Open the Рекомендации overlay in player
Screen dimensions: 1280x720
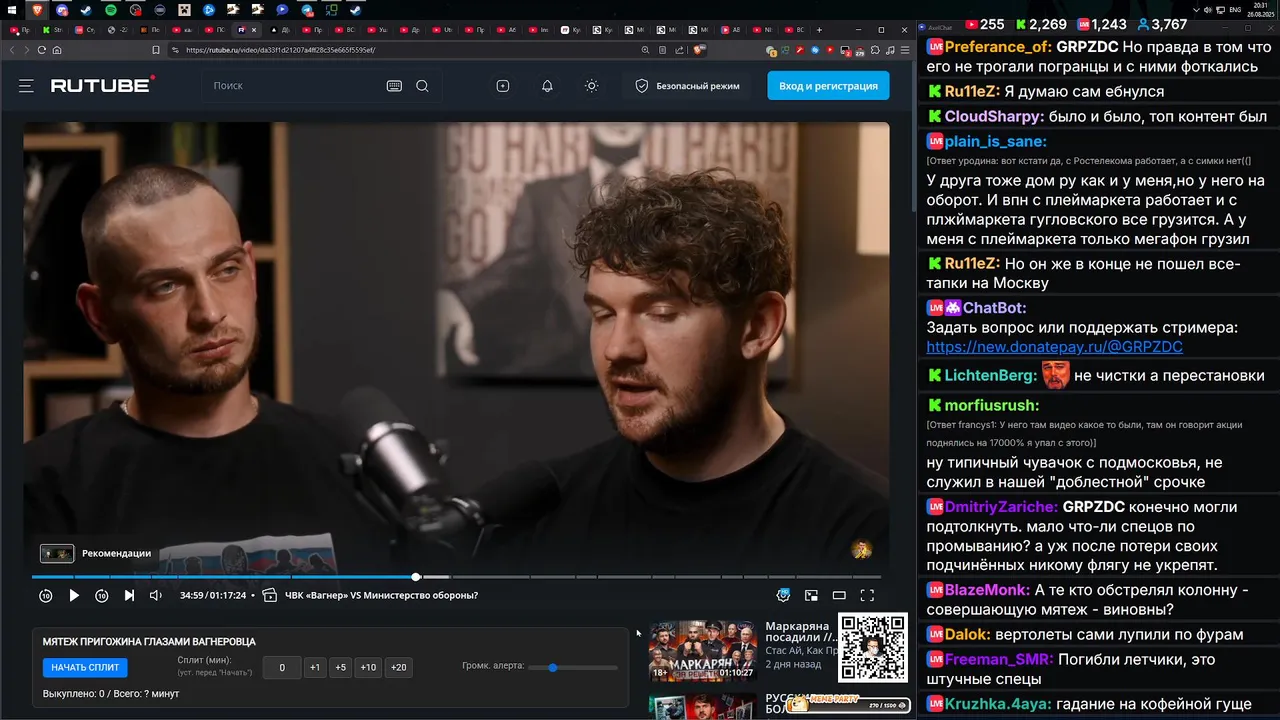click(96, 553)
